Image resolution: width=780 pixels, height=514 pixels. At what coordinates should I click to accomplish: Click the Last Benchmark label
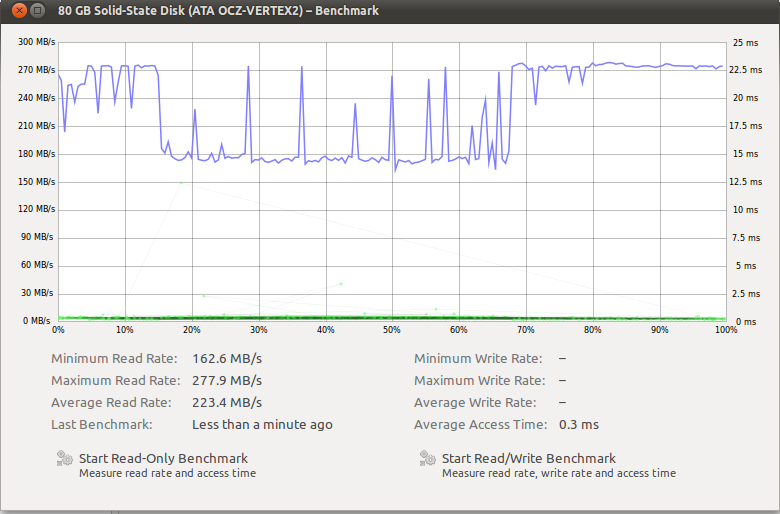(x=101, y=424)
